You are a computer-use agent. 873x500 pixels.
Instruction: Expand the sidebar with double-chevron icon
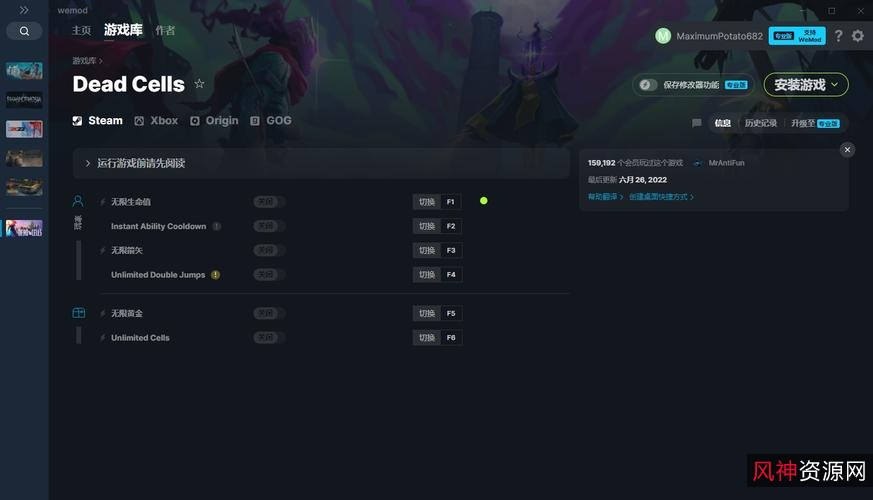[x=24, y=10]
